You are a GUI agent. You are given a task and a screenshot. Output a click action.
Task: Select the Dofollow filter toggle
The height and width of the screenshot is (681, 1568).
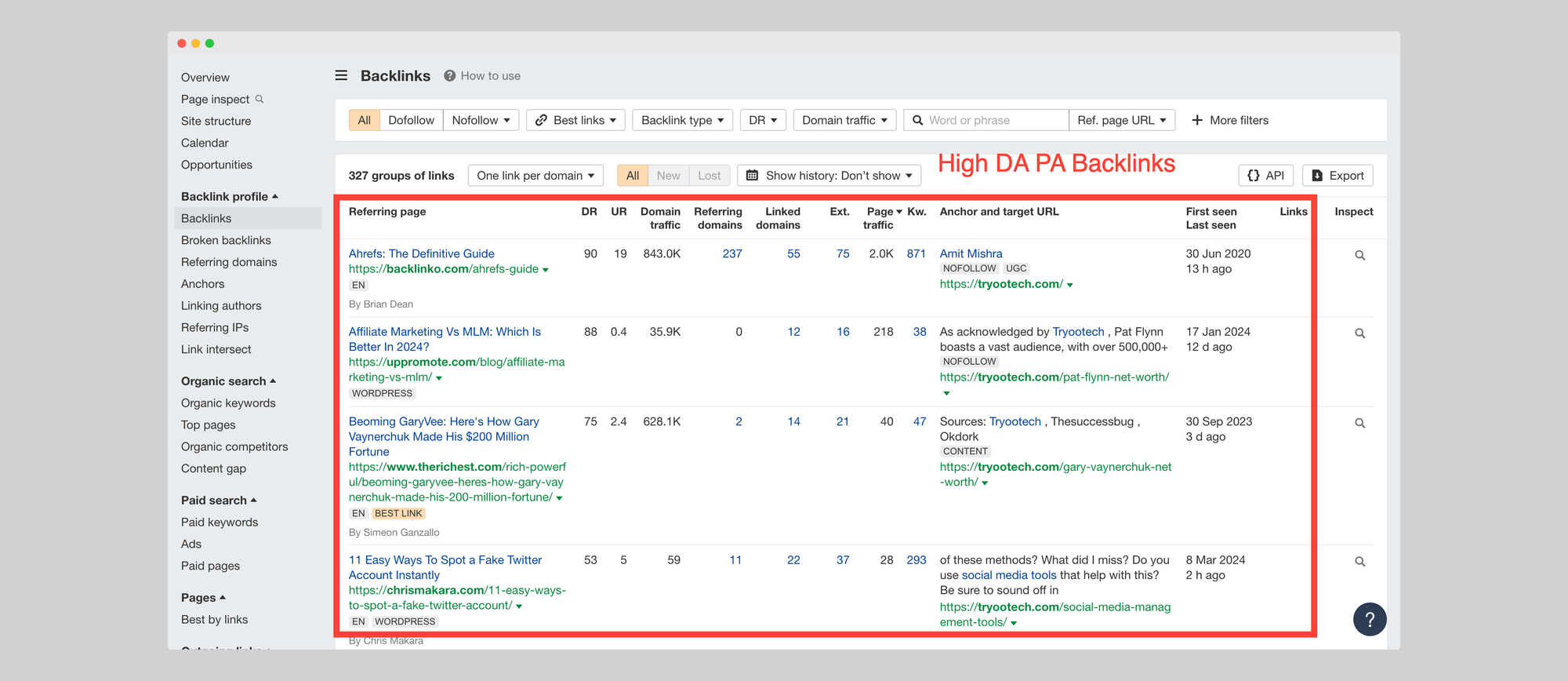(411, 120)
